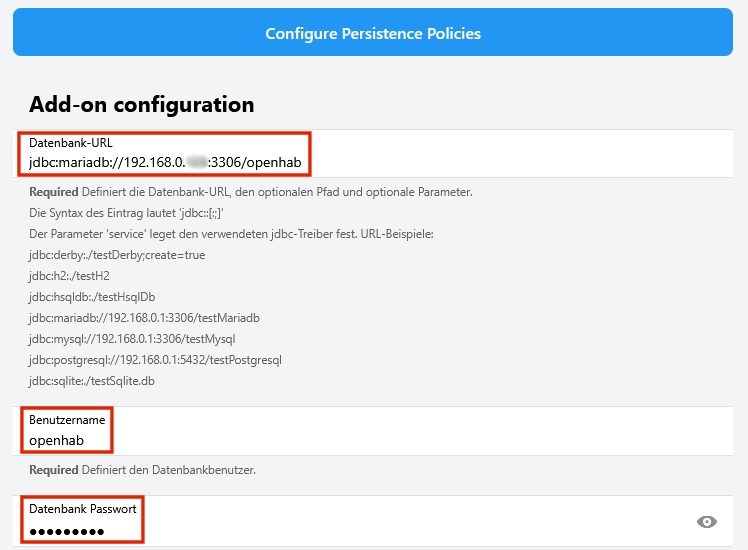
Task: Select example jdbc:mariadb://192.168.0.1:3306/testMariadb
Action: [x=144, y=318]
